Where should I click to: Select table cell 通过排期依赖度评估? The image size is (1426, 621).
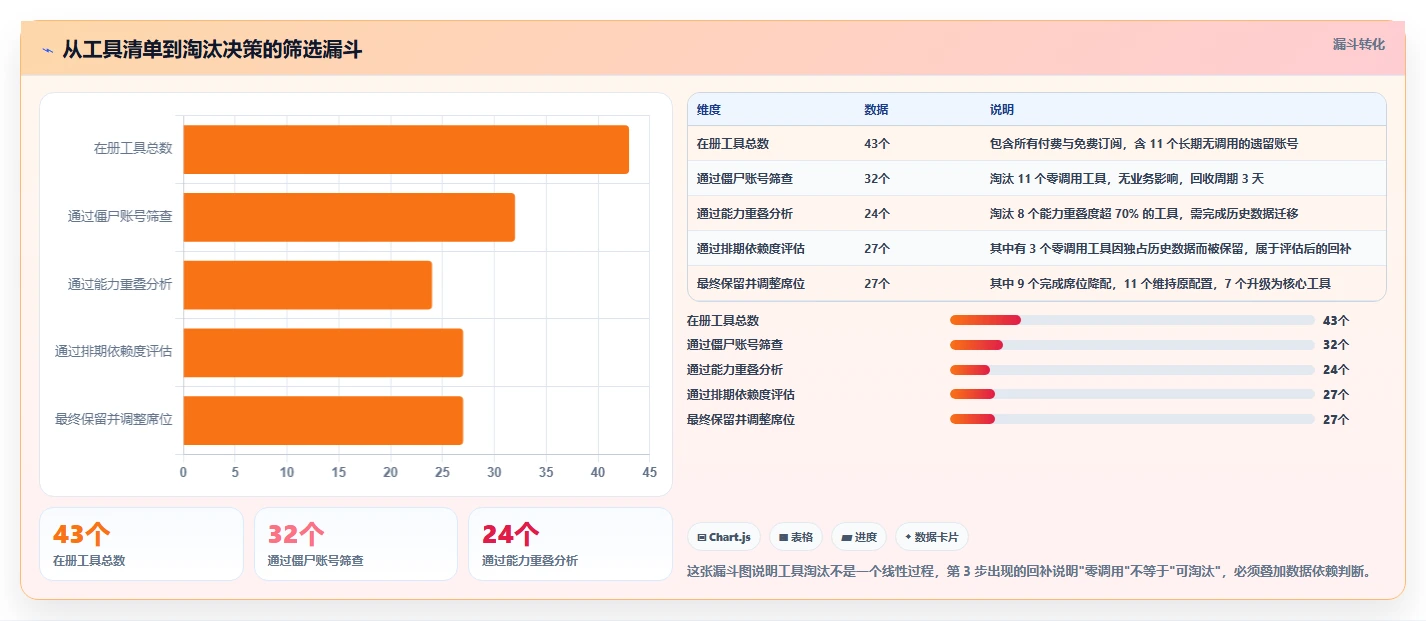(751, 249)
